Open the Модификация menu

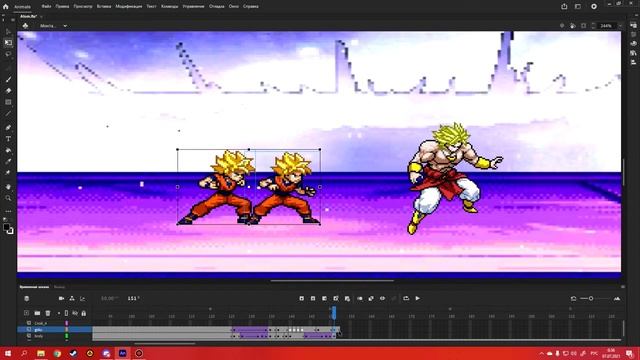[129, 7]
